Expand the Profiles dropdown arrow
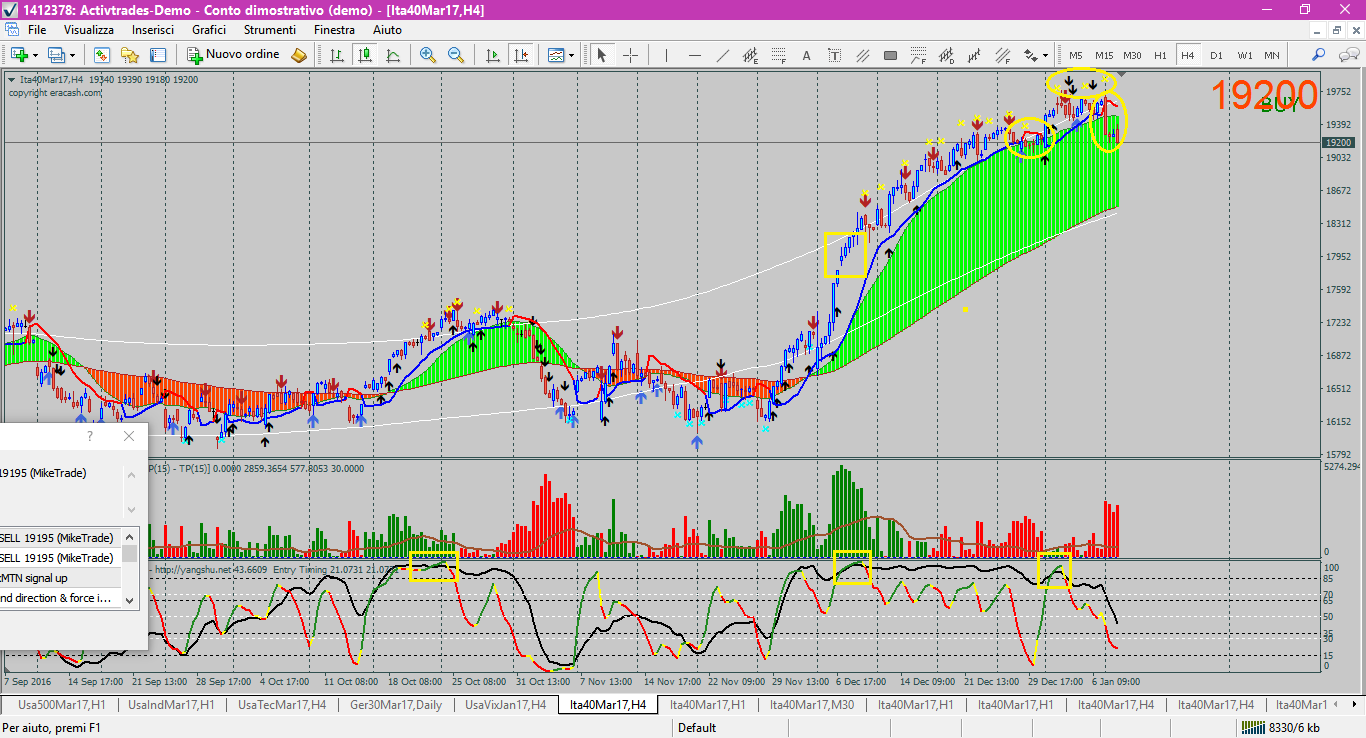The height and width of the screenshot is (738, 1366). [x=72, y=55]
